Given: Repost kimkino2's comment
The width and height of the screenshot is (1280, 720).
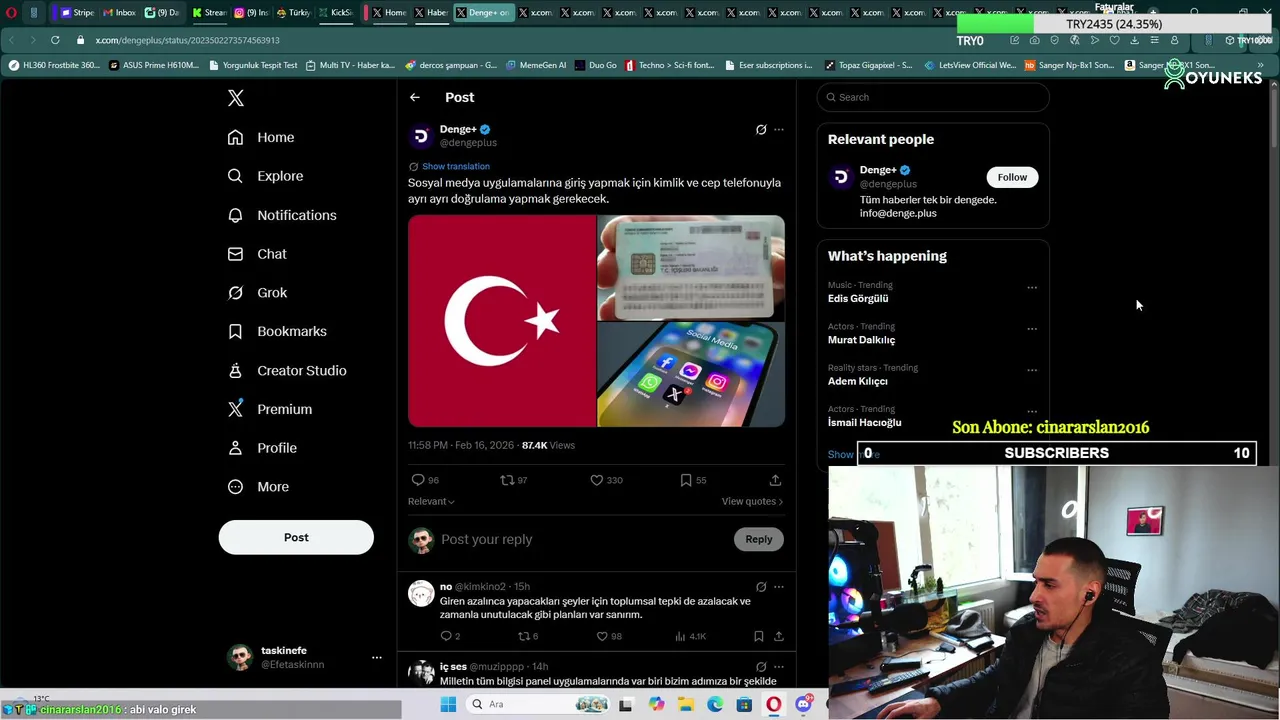Looking at the screenshot, I should click(523, 636).
